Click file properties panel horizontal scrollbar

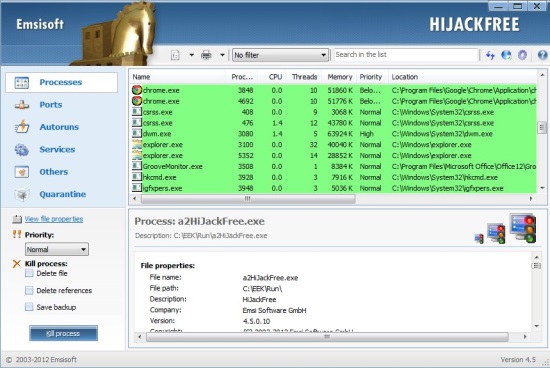coord(327,337)
